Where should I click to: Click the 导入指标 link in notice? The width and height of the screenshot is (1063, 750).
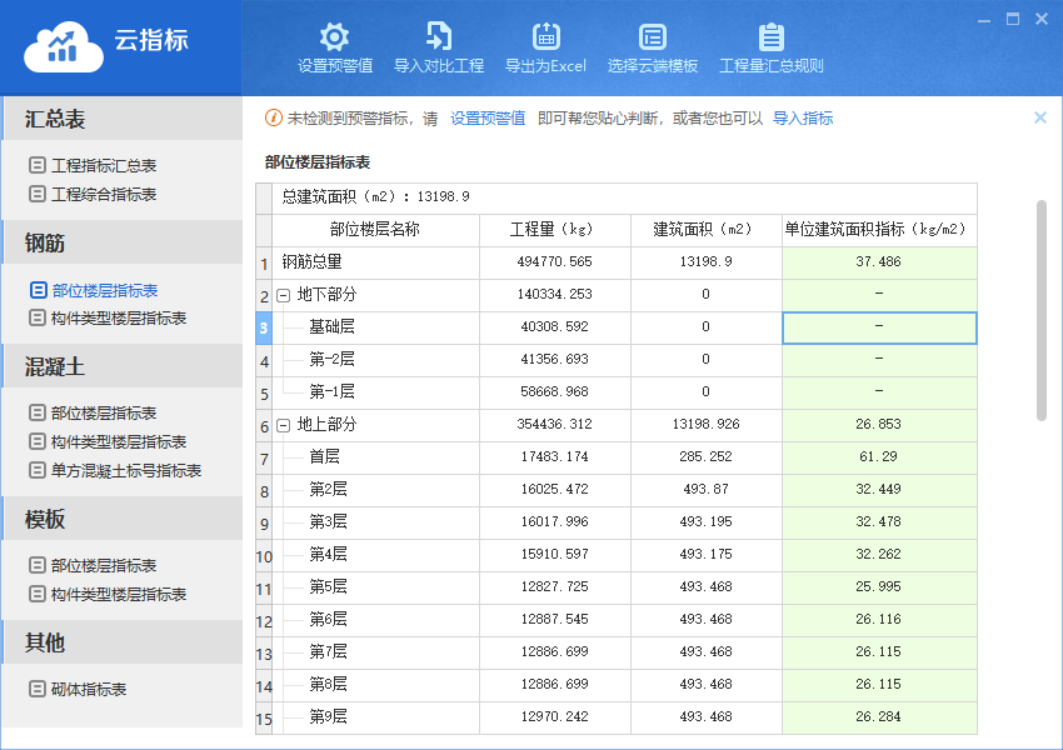click(803, 119)
